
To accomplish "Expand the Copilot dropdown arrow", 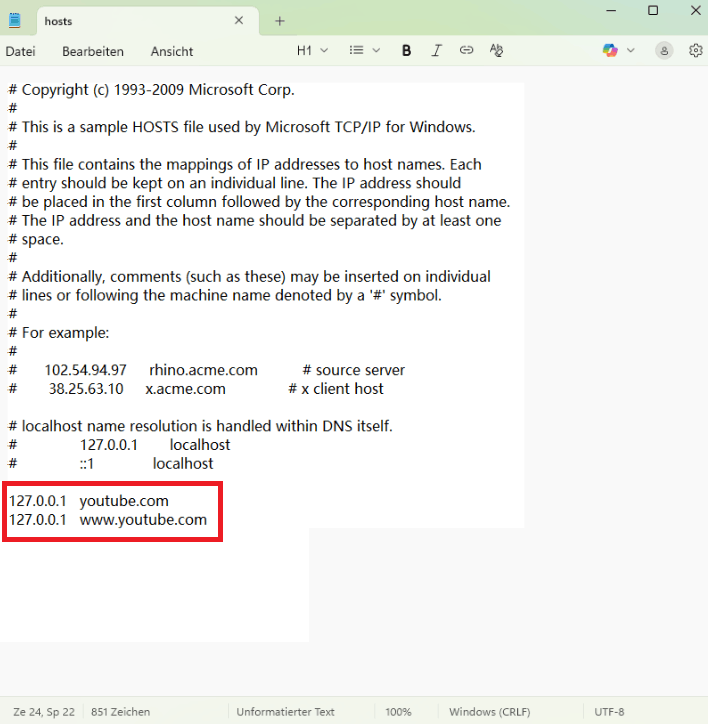I will point(631,50).
